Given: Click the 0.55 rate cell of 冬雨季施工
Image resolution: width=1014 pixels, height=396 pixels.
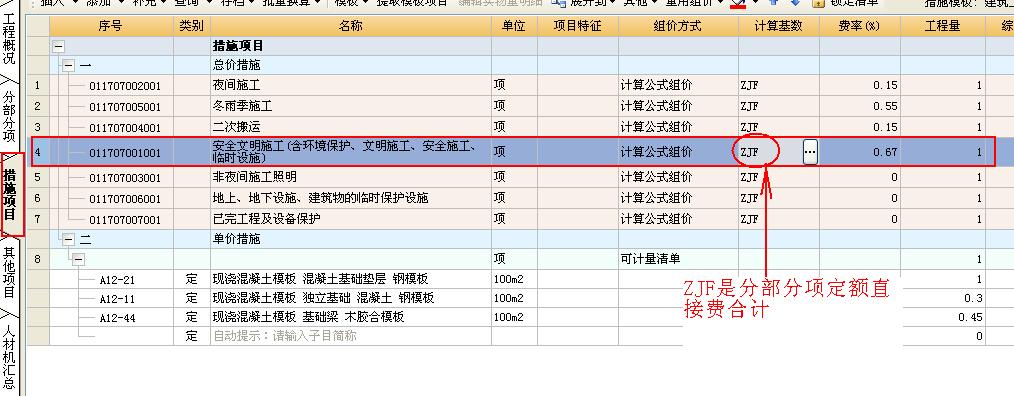Looking at the screenshot, I should (x=859, y=106).
